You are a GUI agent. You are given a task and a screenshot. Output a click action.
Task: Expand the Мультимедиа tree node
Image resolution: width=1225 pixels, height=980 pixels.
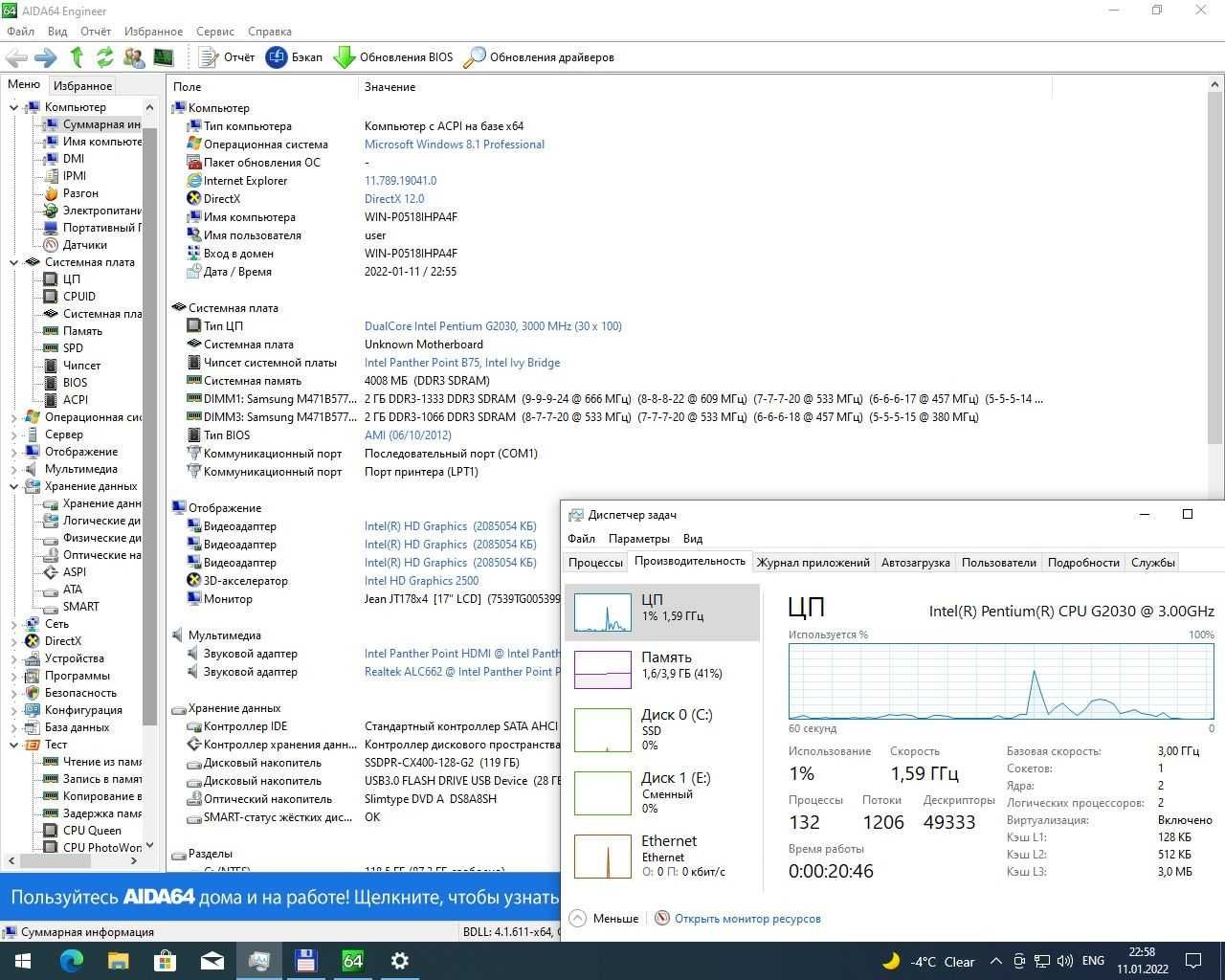tap(13, 469)
